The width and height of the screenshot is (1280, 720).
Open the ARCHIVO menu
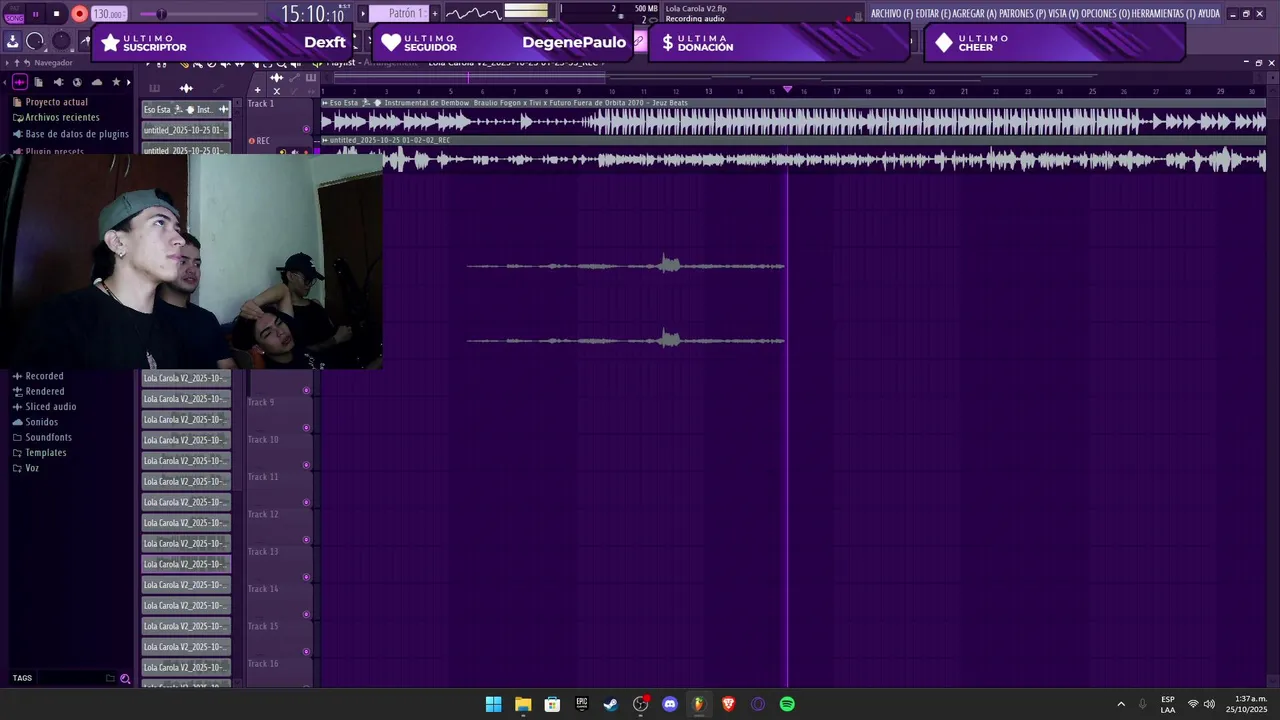(x=892, y=14)
